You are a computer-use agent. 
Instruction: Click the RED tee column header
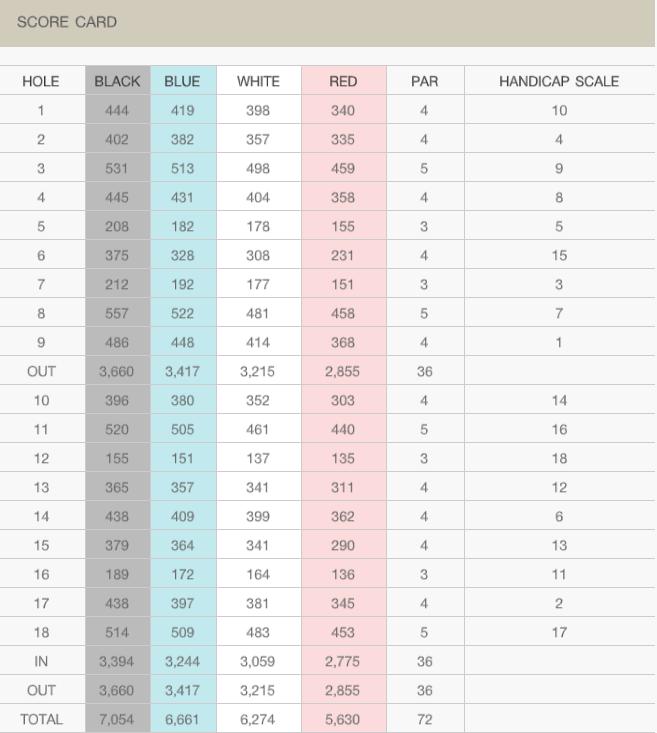343,81
